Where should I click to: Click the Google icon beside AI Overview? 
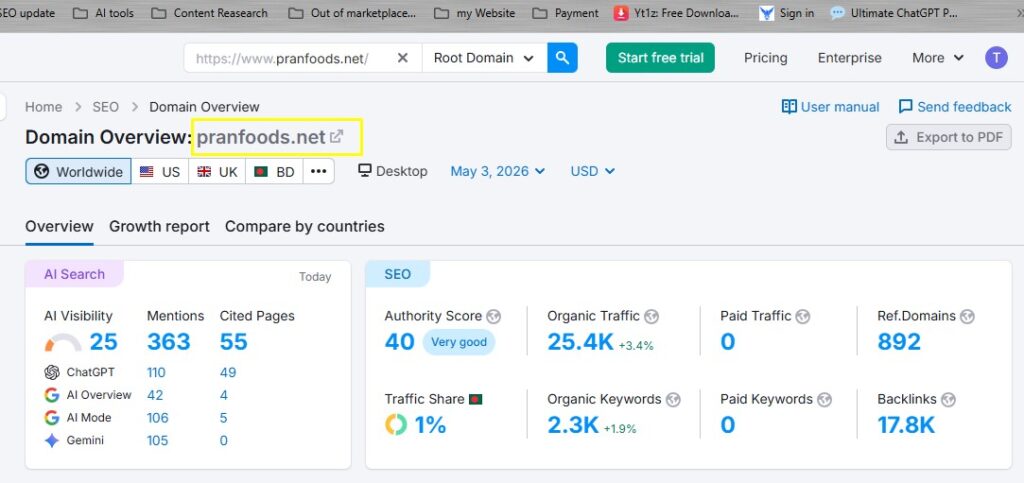click(x=52, y=395)
